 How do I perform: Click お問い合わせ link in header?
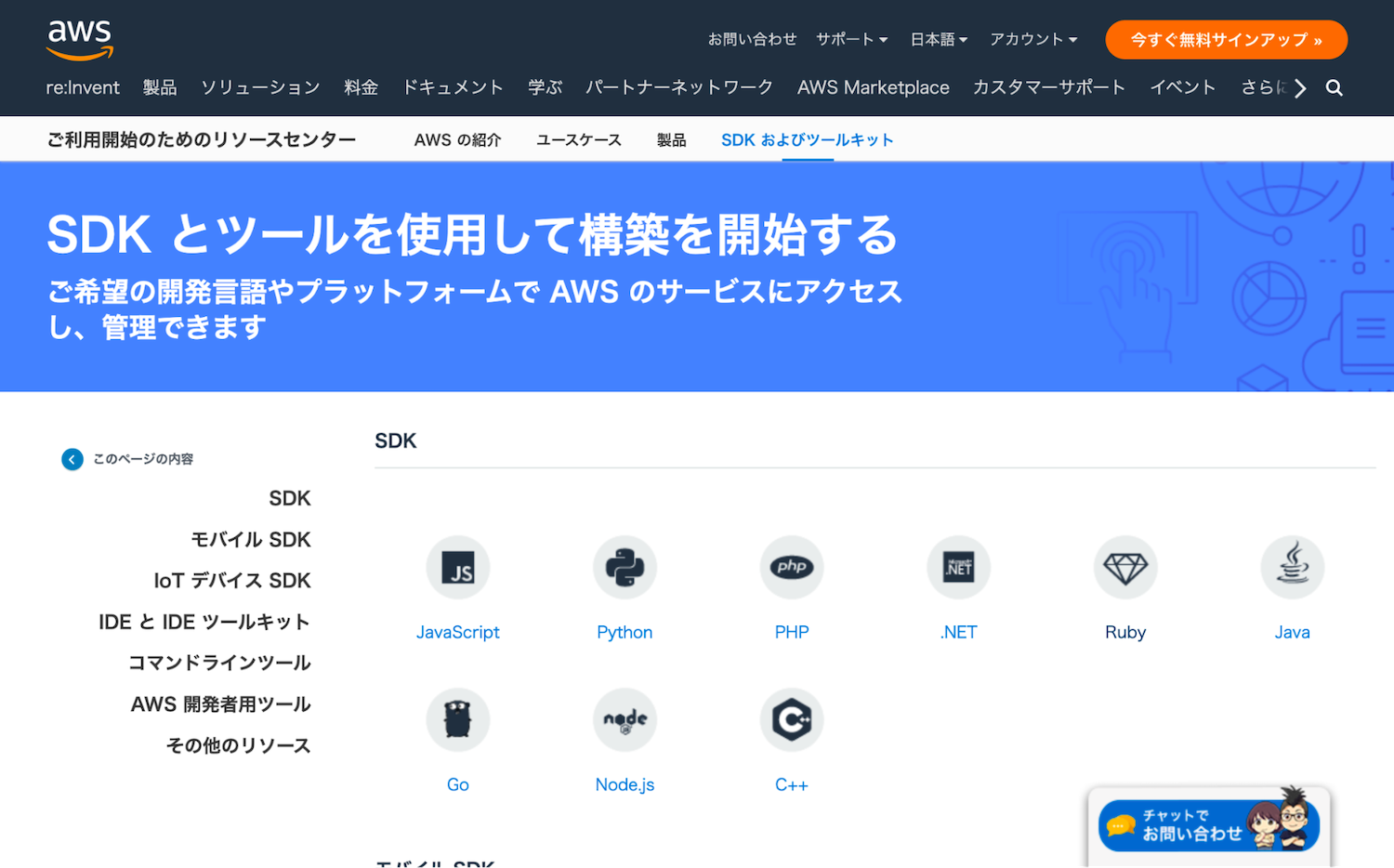(752, 39)
